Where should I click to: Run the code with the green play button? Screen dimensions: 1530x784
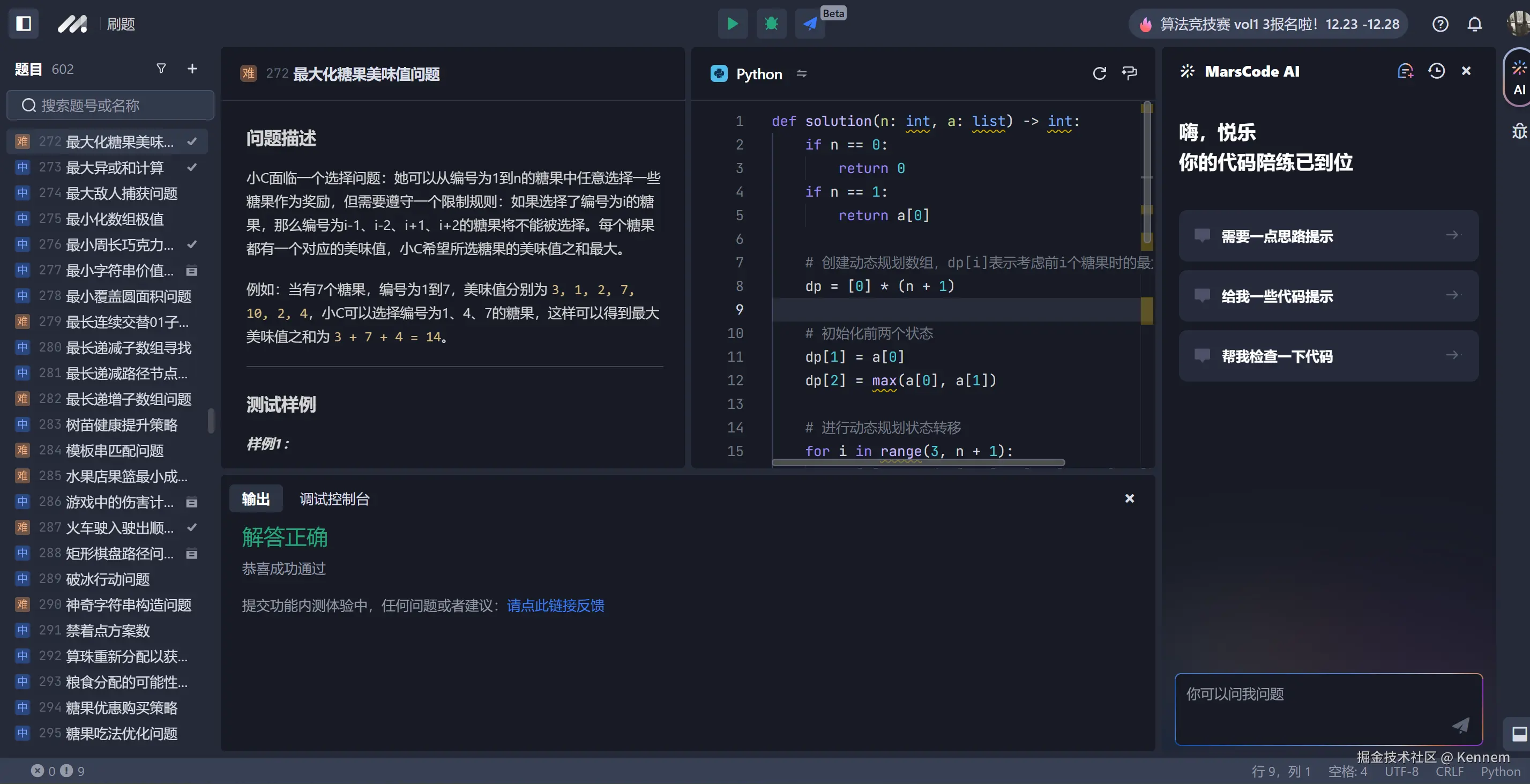733,24
